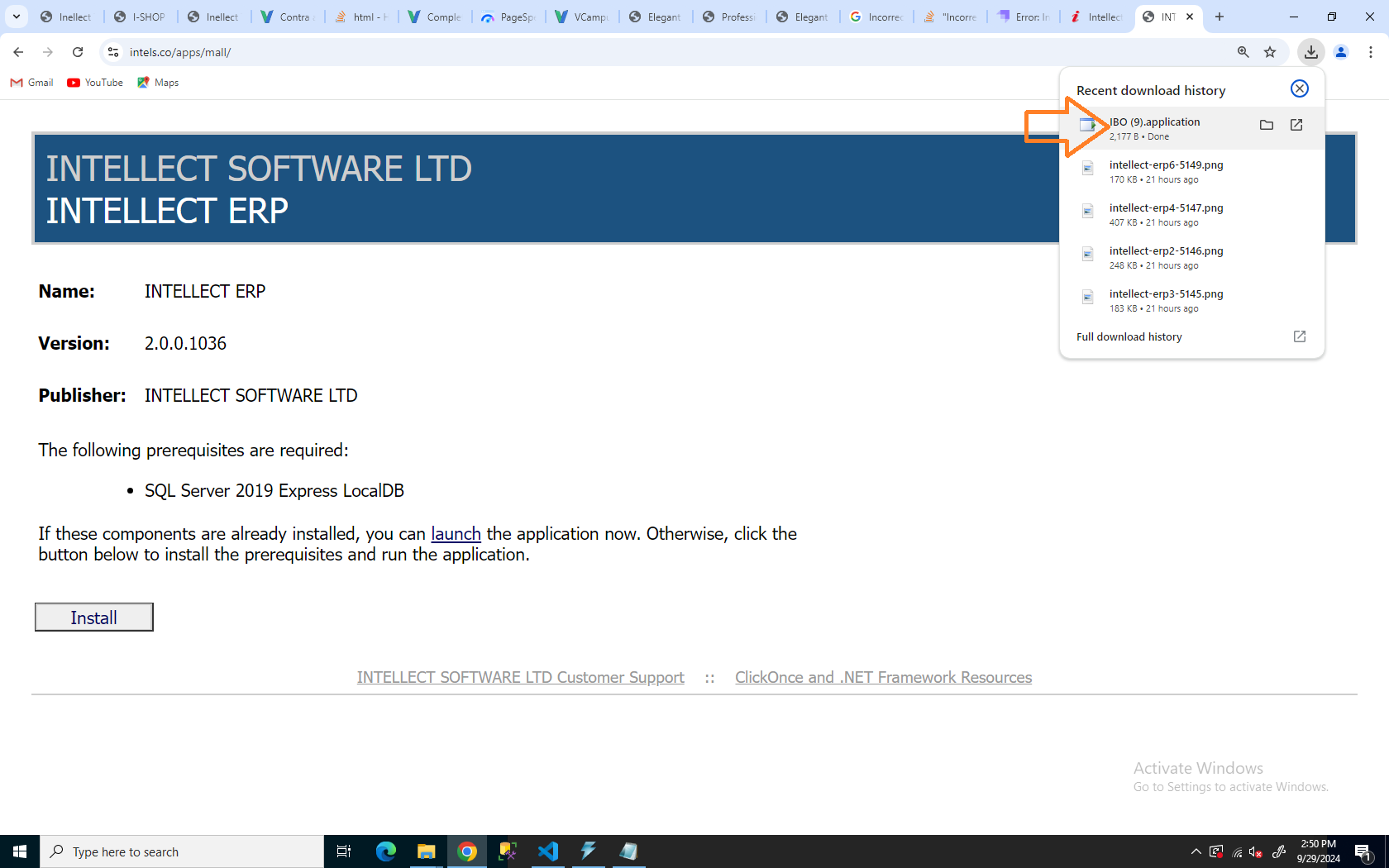Open INTELLECT SOFTWARE LTD Customer Support link
The image size is (1389, 868).
coord(521,677)
